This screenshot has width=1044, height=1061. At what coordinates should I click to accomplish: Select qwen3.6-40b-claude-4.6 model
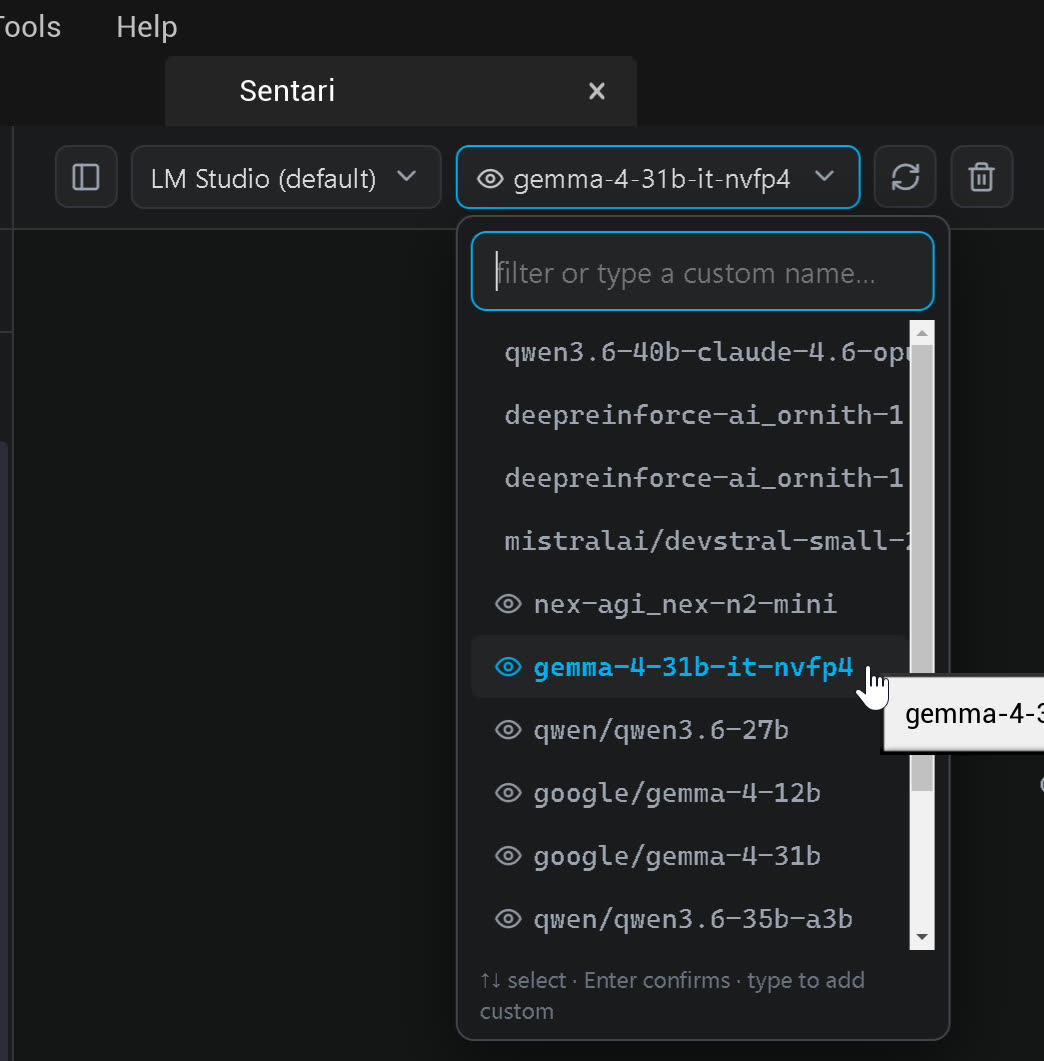690,352
